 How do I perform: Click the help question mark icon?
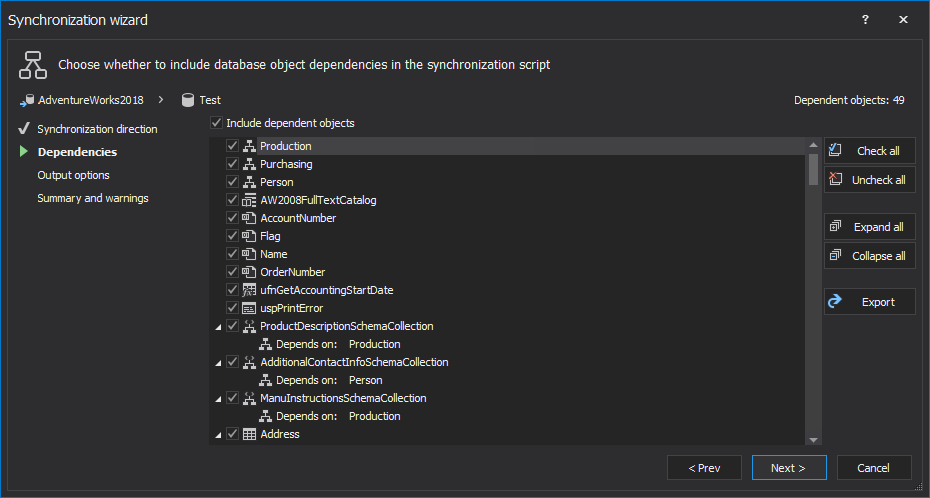865,20
